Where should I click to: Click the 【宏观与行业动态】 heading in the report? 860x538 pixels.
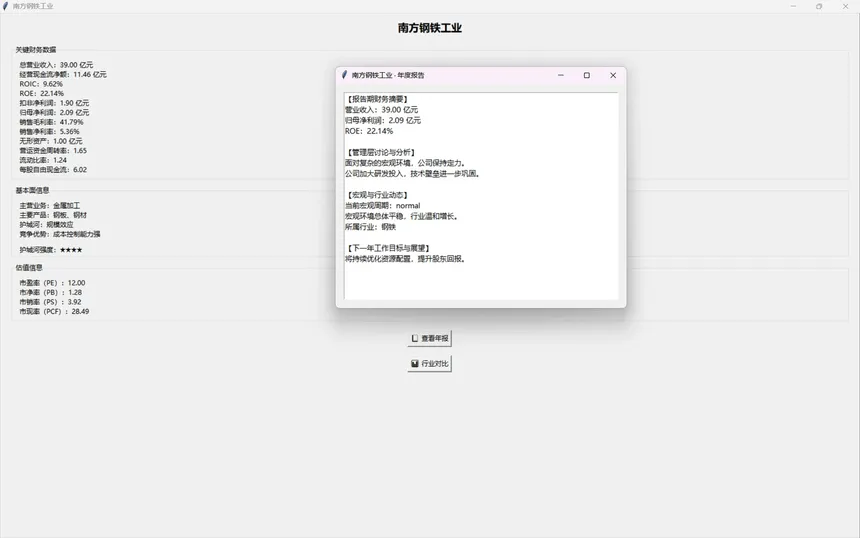point(377,195)
